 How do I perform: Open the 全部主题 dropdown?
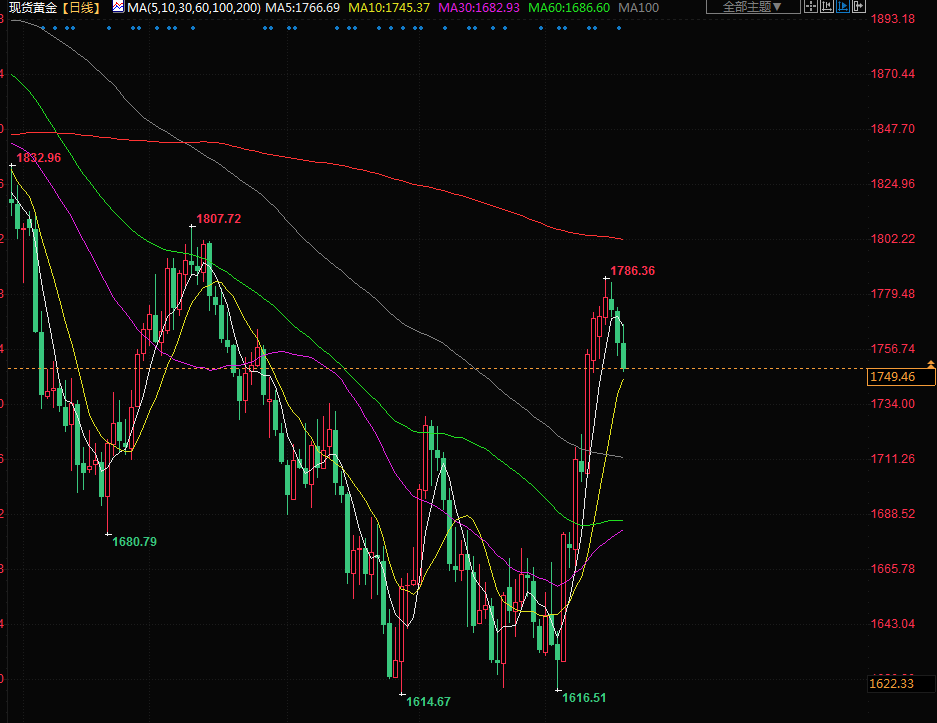(x=752, y=7)
